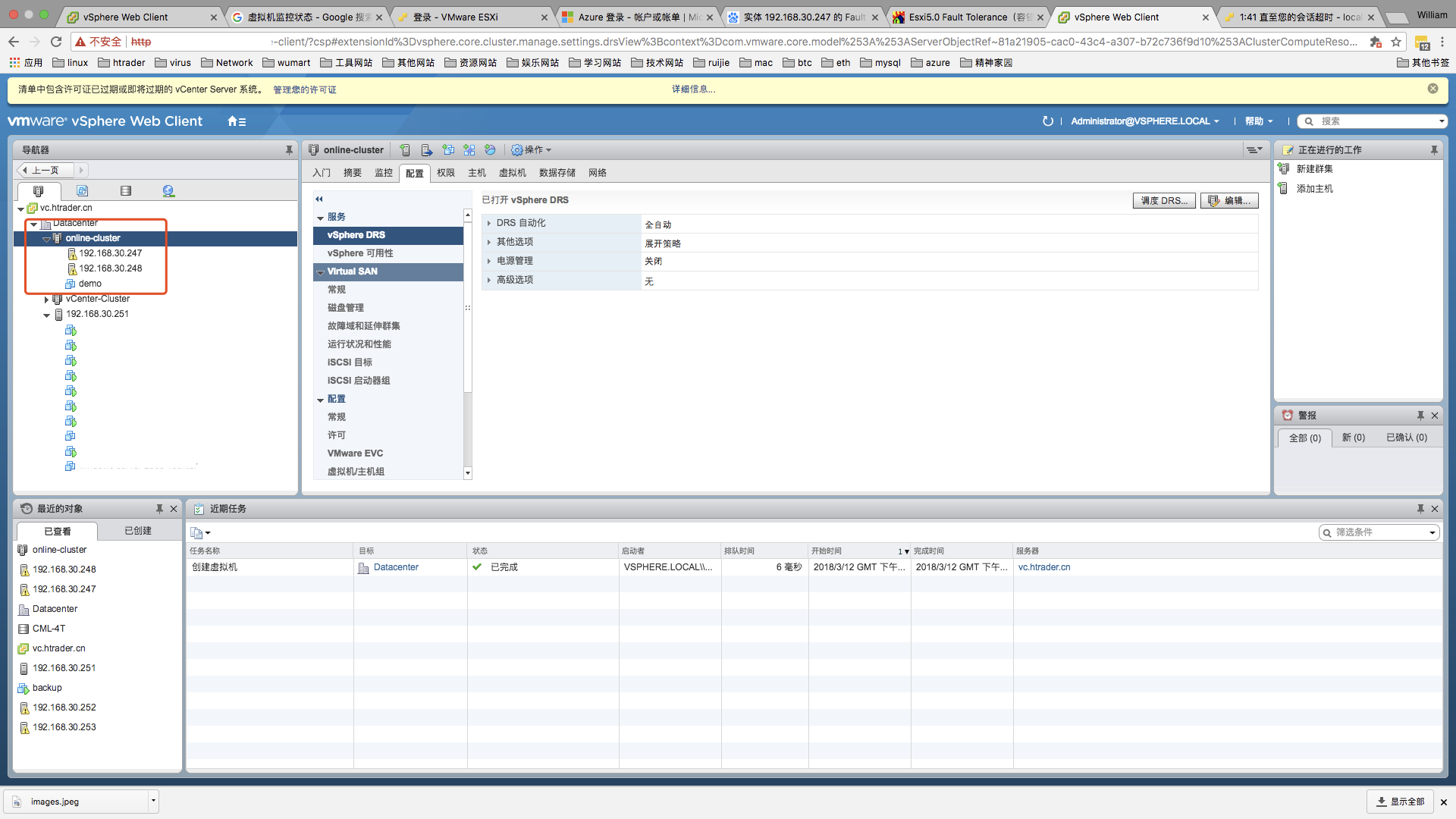Expand the DRS 自动化 row

coord(489,223)
